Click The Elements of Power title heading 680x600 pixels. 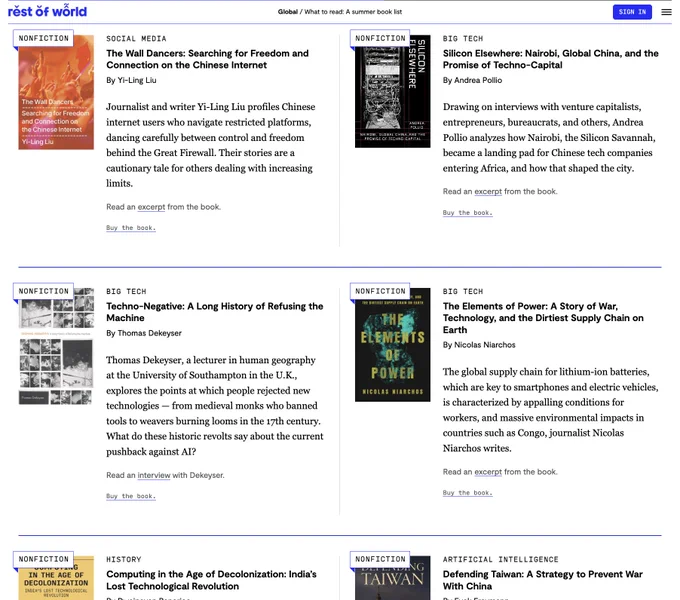tap(543, 318)
